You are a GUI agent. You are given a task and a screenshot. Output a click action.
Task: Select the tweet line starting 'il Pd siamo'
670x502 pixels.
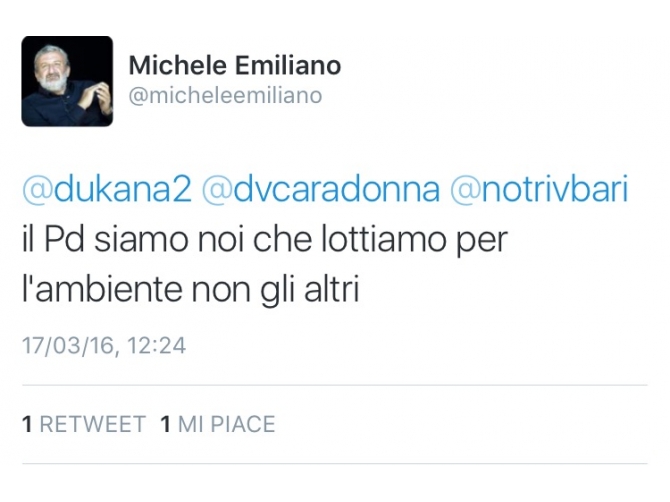(x=264, y=240)
